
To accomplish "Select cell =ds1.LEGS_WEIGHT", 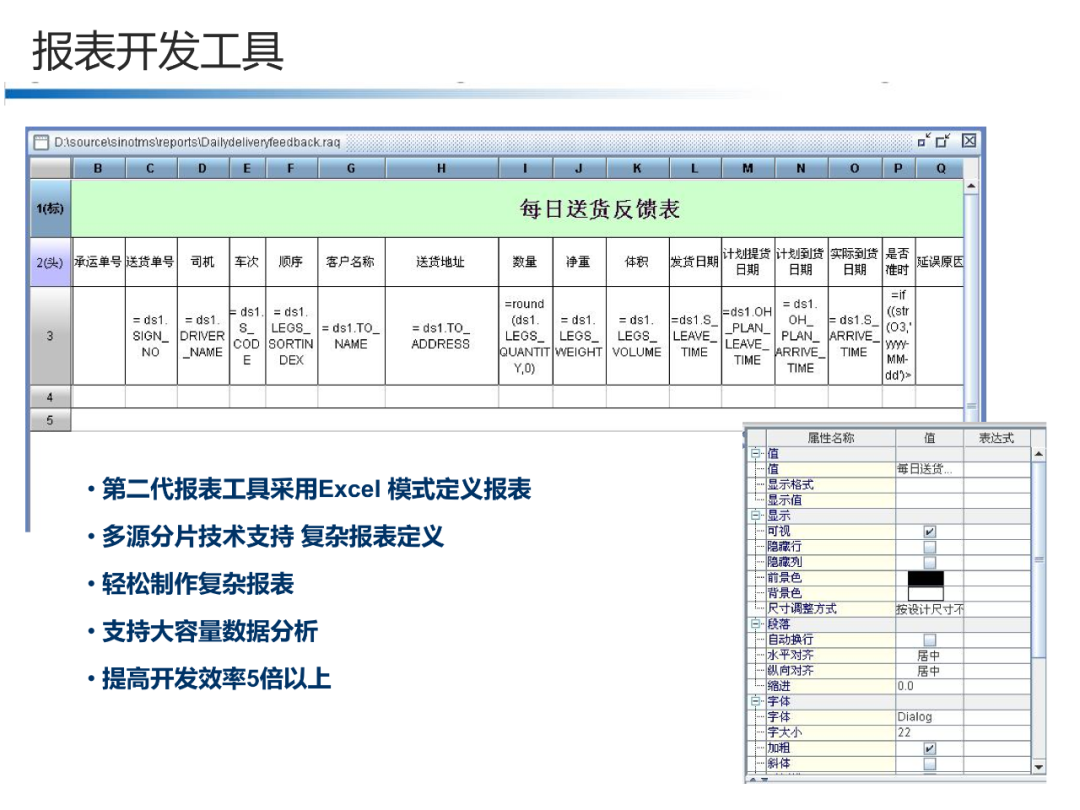I will (579, 336).
